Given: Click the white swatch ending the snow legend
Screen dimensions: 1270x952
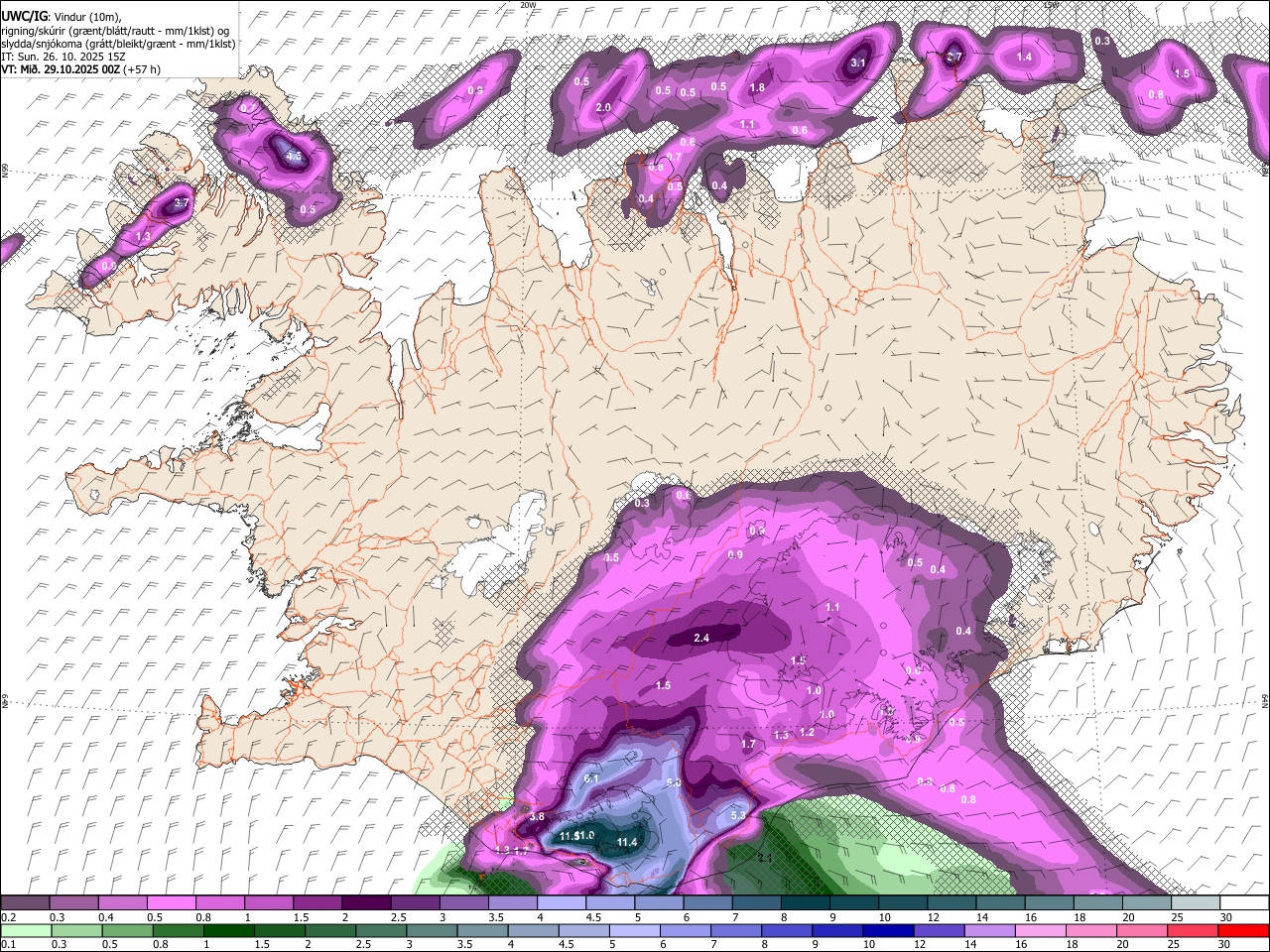Looking at the screenshot, I should (1243, 902).
